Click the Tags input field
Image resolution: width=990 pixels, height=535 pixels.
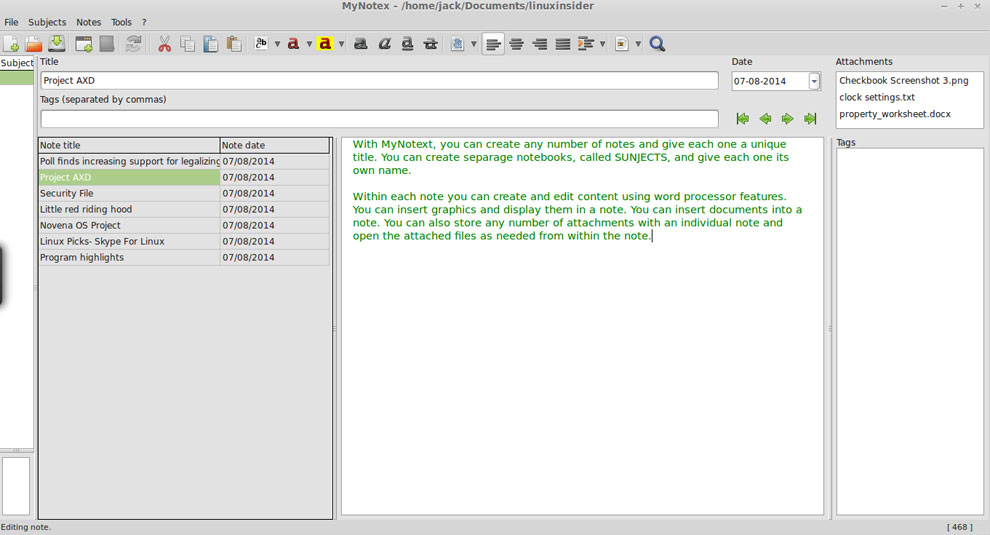tap(379, 119)
